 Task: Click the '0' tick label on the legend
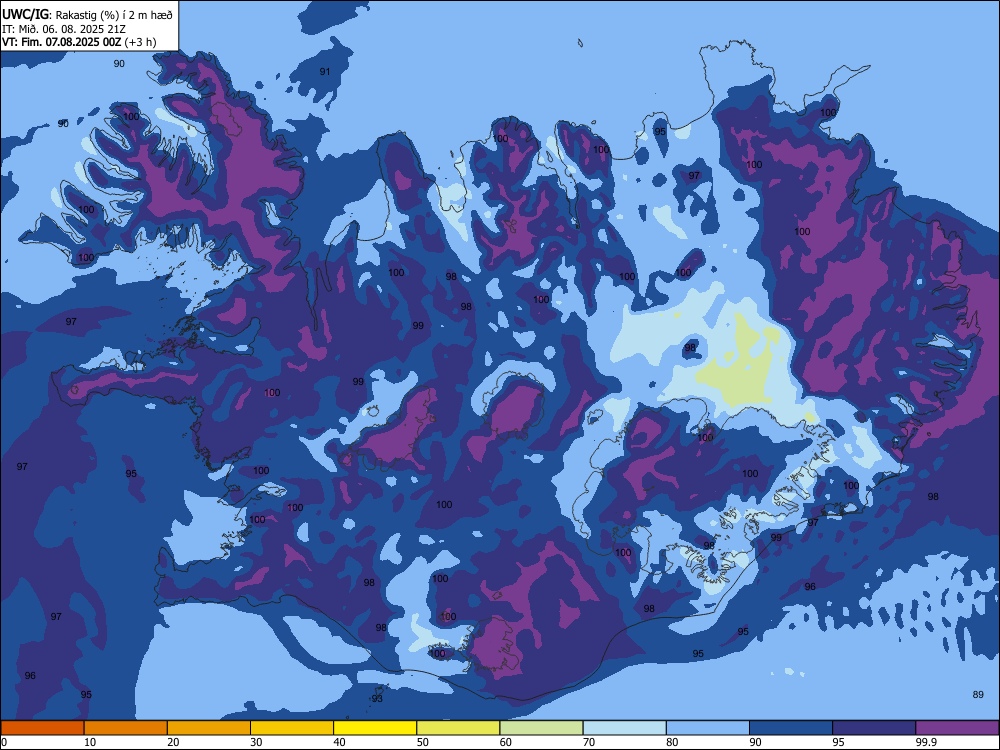[3, 742]
